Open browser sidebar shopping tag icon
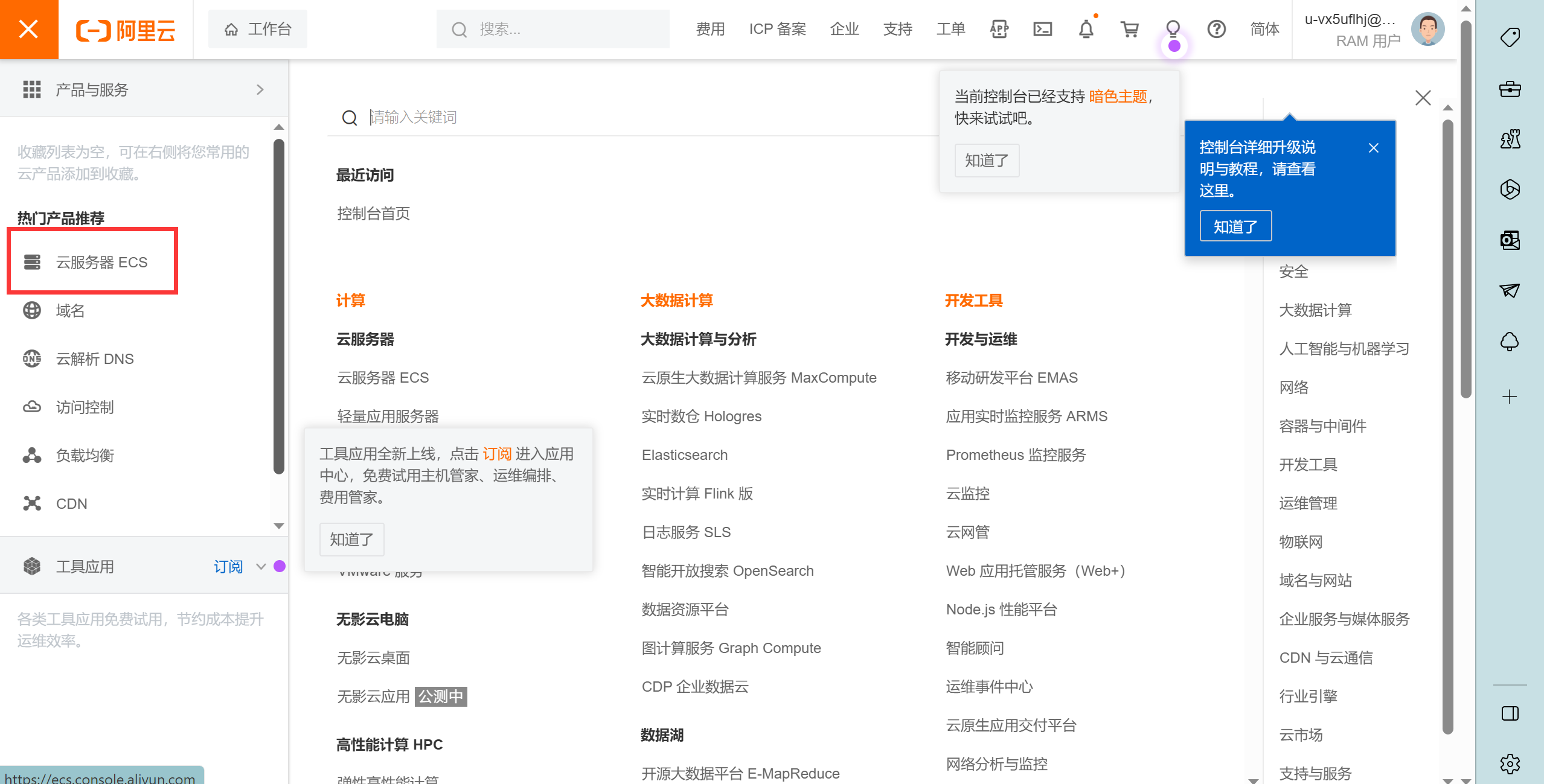This screenshot has height=784, width=1544. click(1510, 37)
